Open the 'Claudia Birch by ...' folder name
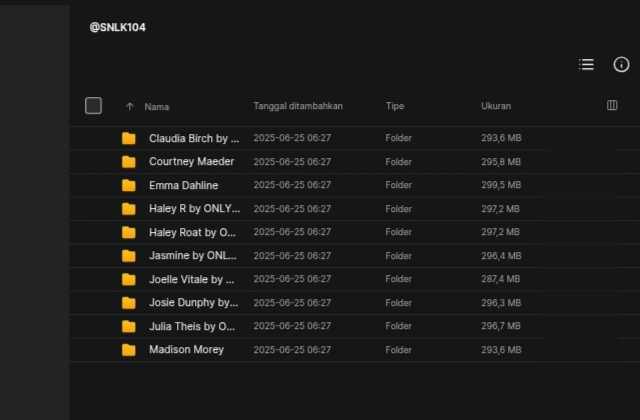Viewport: 640px width, 420px height. pos(194,138)
